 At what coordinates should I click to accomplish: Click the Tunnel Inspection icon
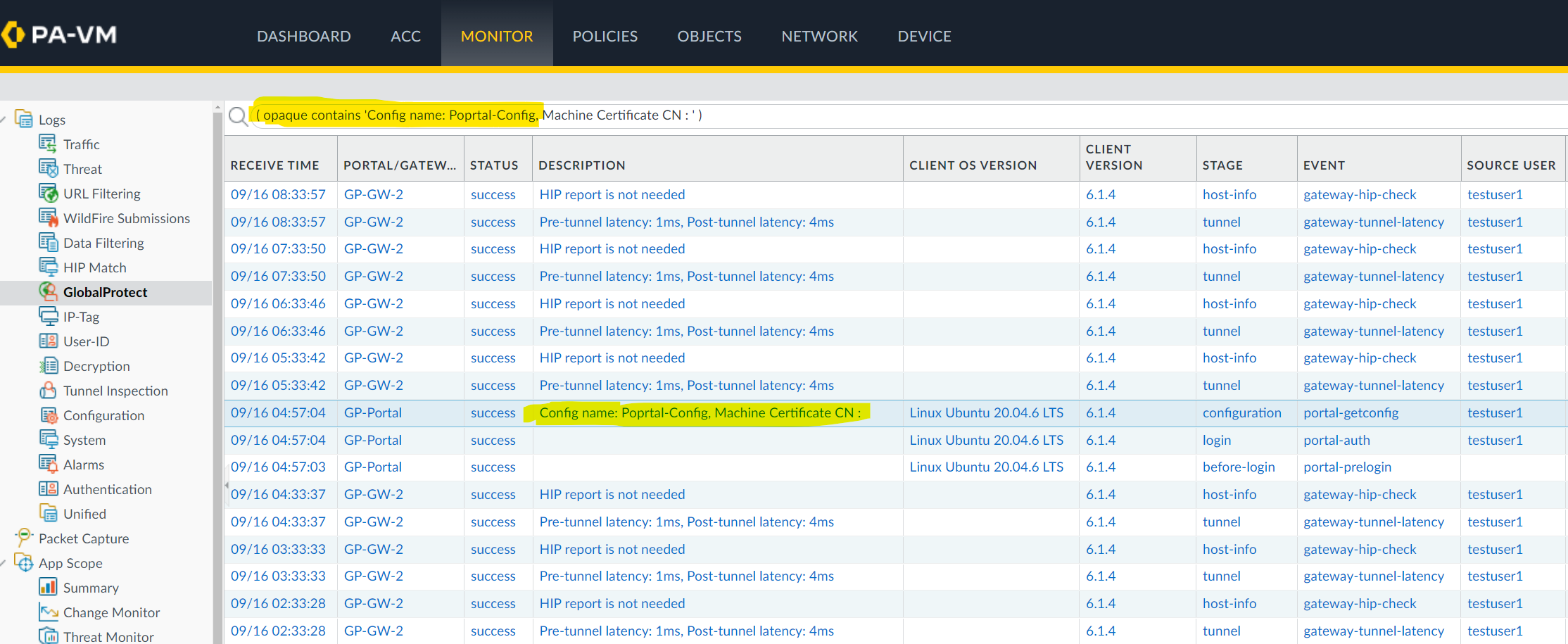pyautogui.click(x=48, y=391)
